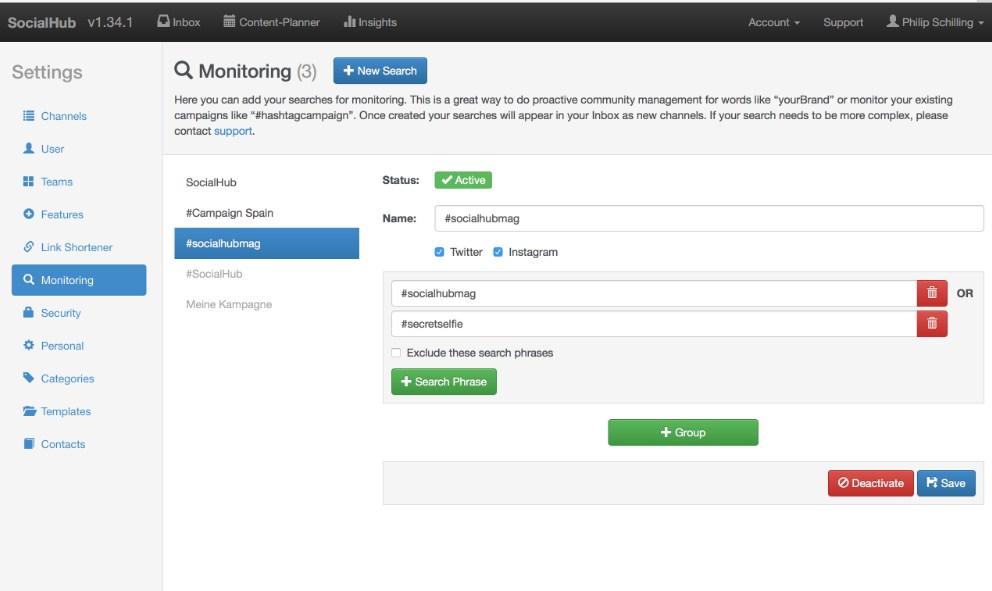The width and height of the screenshot is (992, 591).
Task: Click the Insights bar chart icon
Action: 349,22
